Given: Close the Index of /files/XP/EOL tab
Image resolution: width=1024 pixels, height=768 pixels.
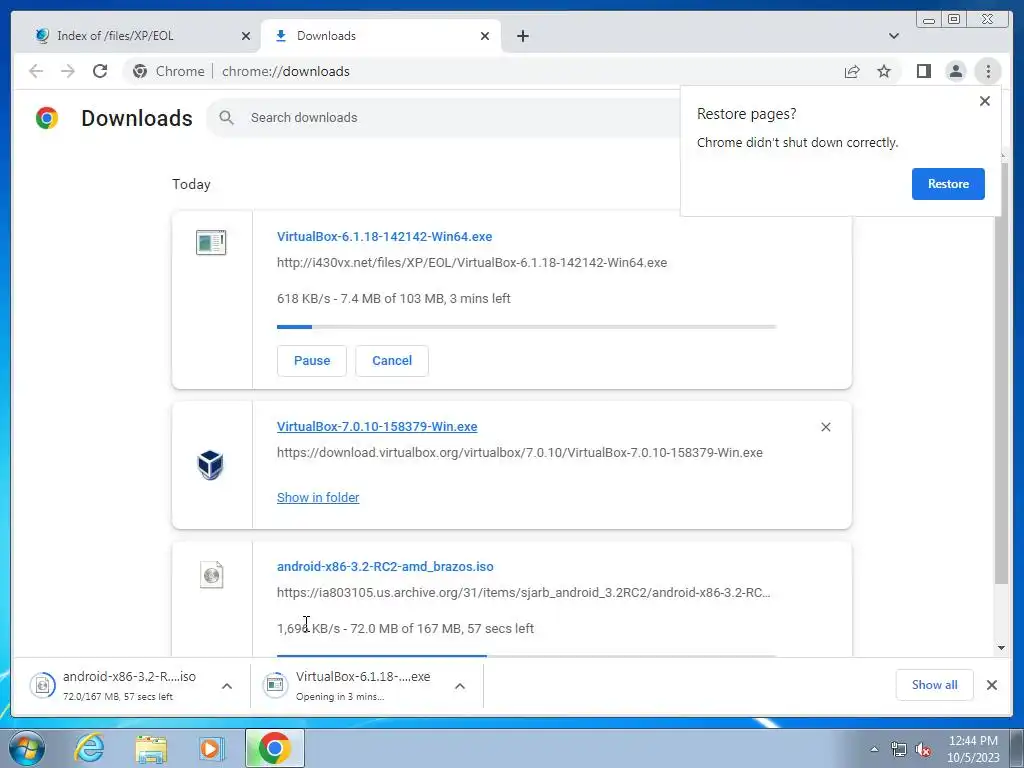Looking at the screenshot, I should [x=246, y=36].
